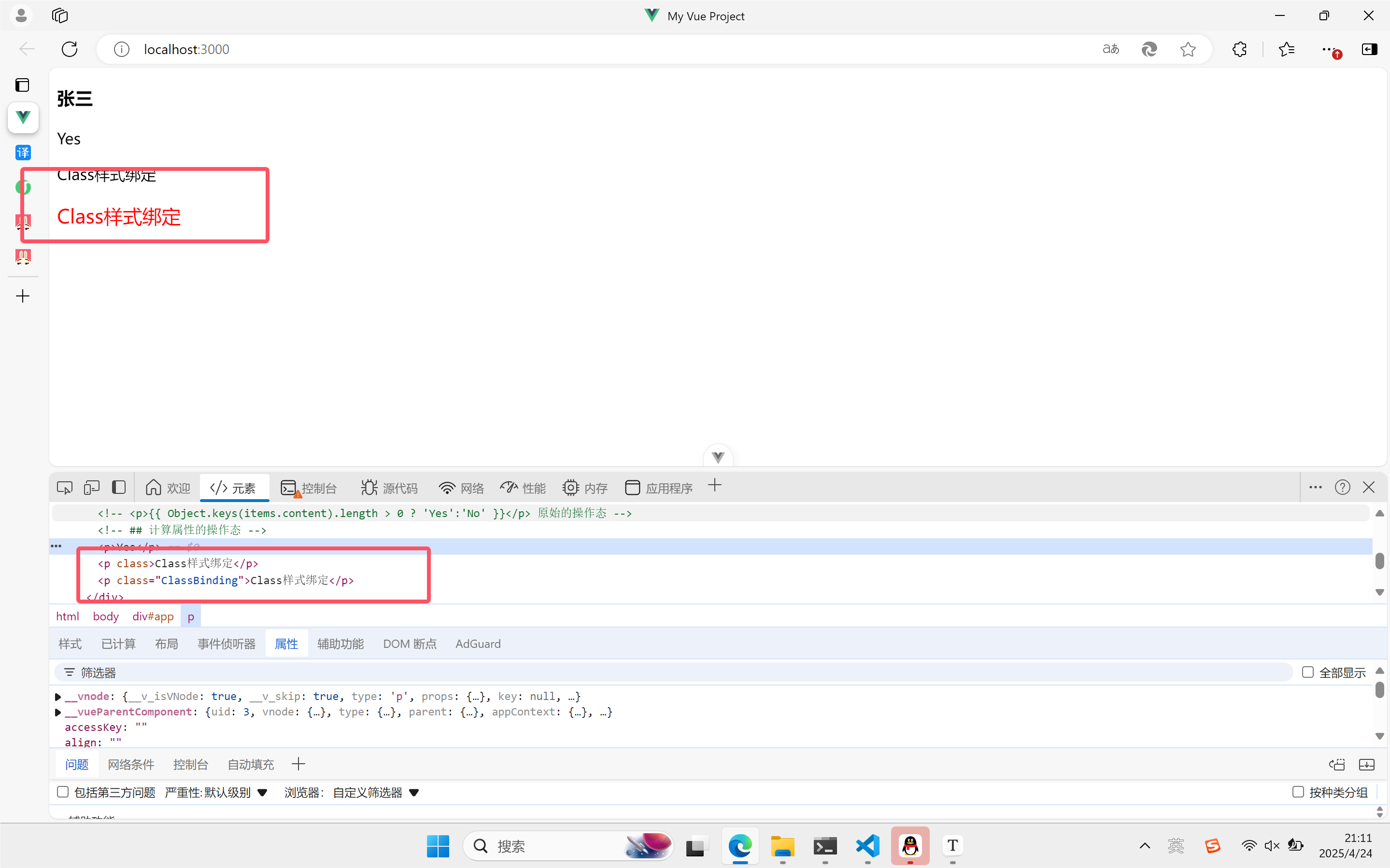Image resolution: width=1390 pixels, height=868 pixels.
Task: Open Visual Studio Code from taskbar
Action: [x=867, y=846]
